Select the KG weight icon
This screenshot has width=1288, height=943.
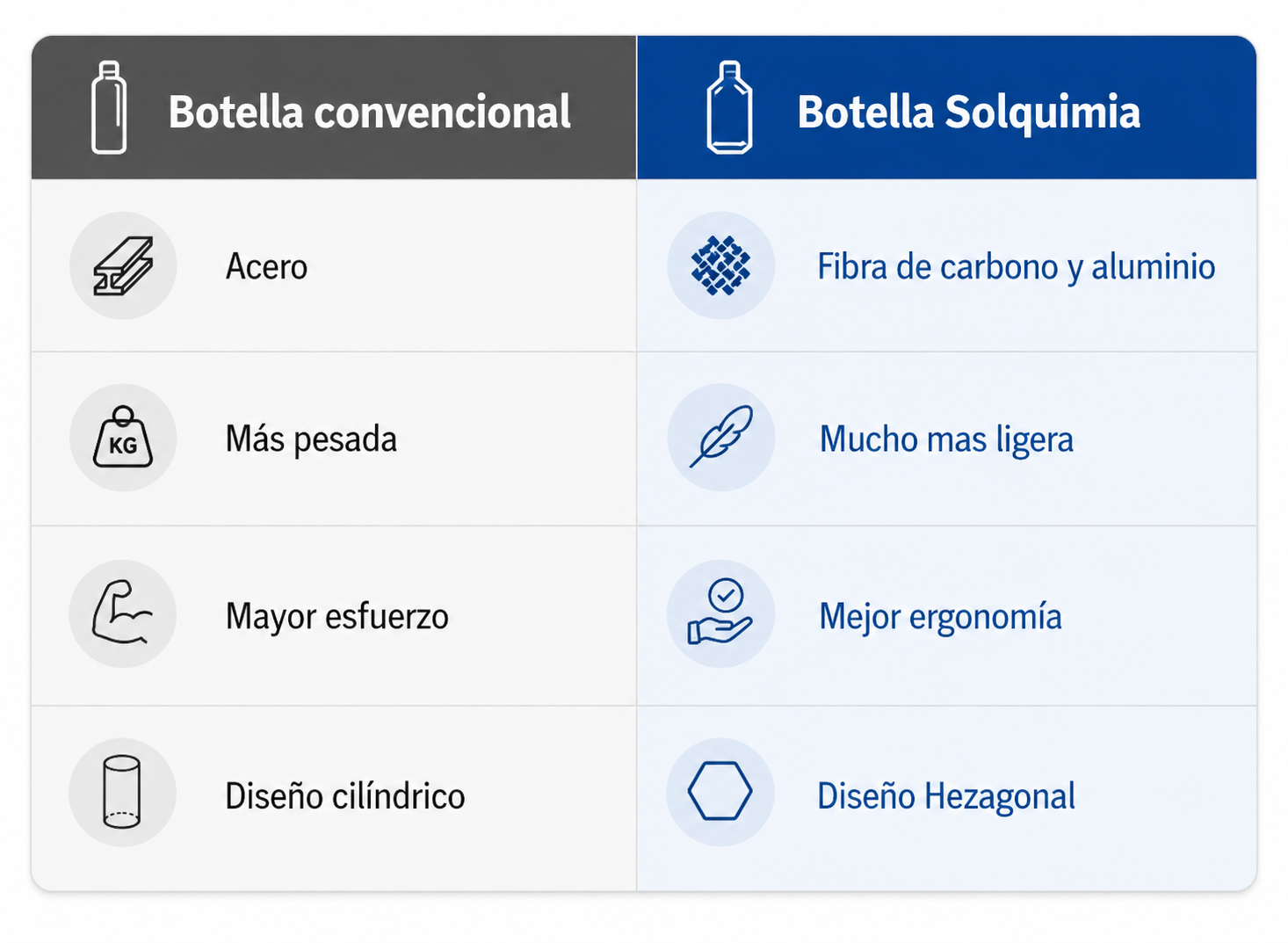(123, 437)
